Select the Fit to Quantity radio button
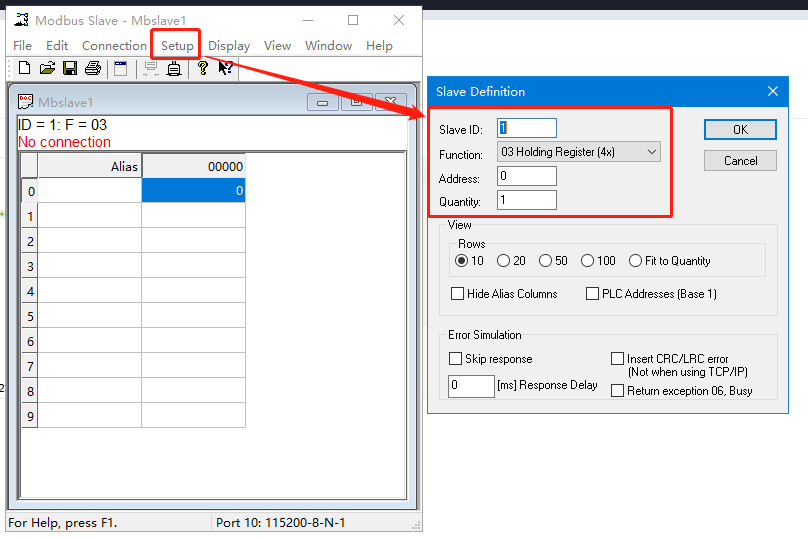This screenshot has width=808, height=540. point(635,261)
